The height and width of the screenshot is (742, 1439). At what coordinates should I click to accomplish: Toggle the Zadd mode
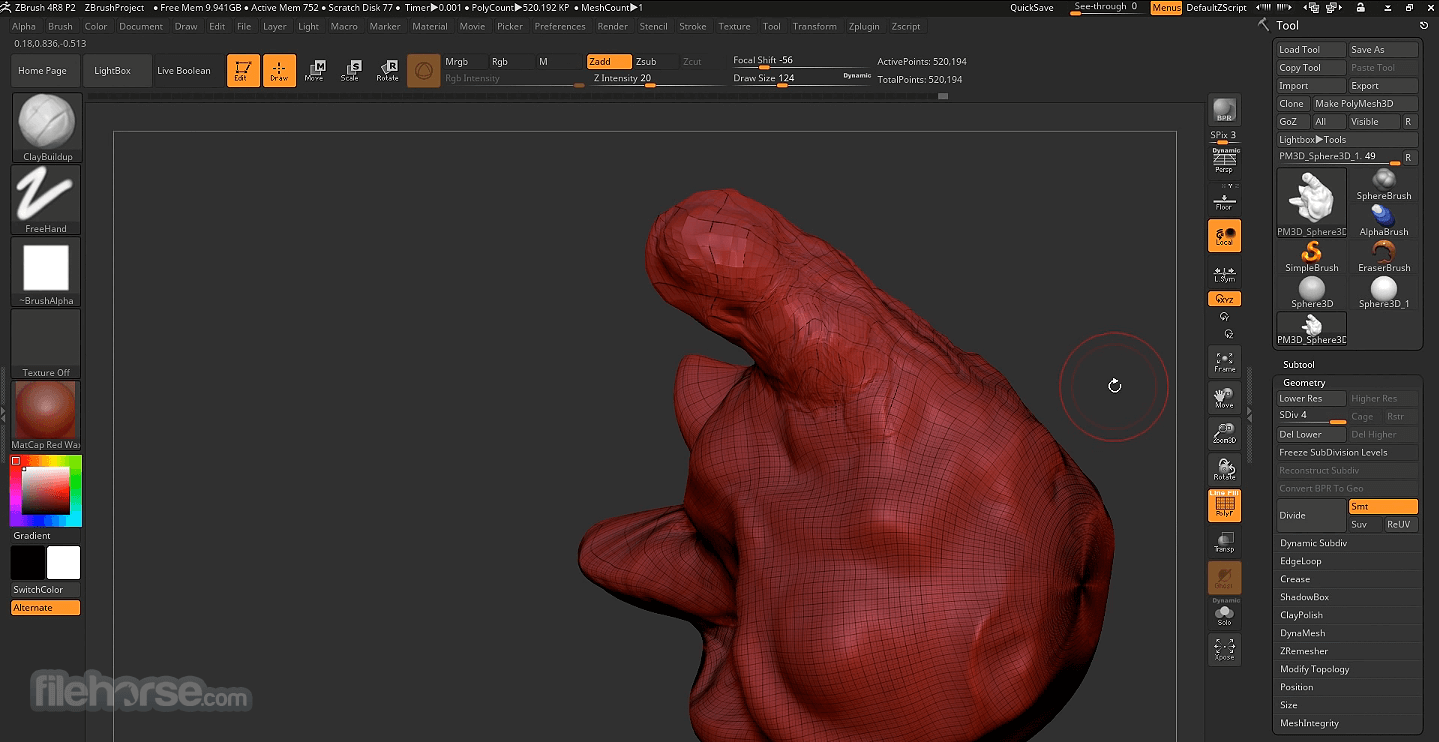click(x=609, y=62)
